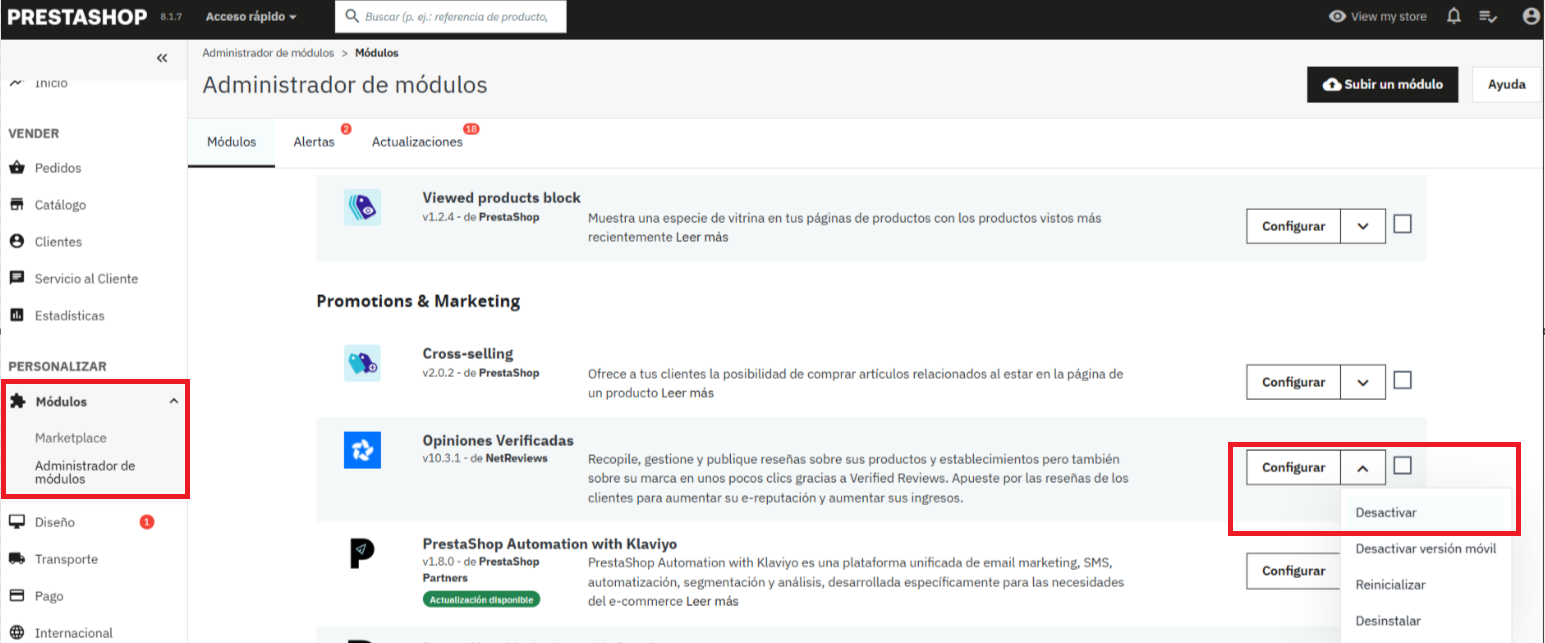Click the Cross-selling module icon
The width and height of the screenshot is (1545, 643).
[361, 363]
